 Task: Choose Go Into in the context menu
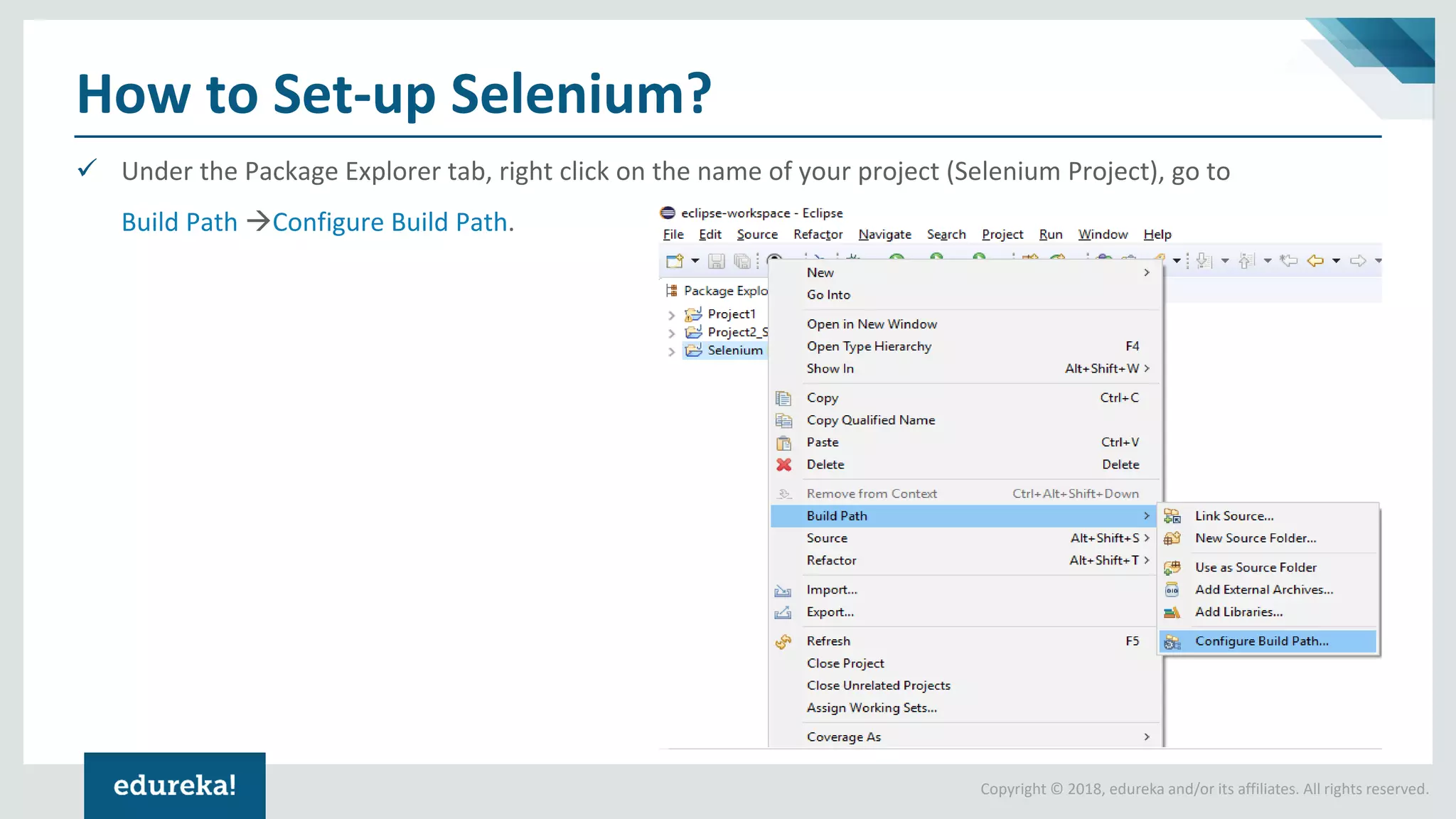(965, 294)
